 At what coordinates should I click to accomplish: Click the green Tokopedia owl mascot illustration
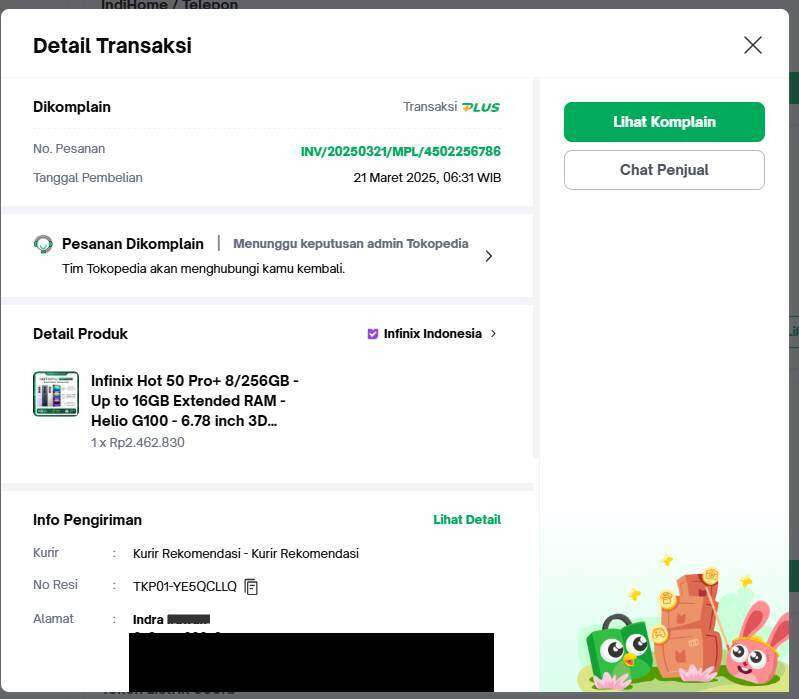coord(619,648)
